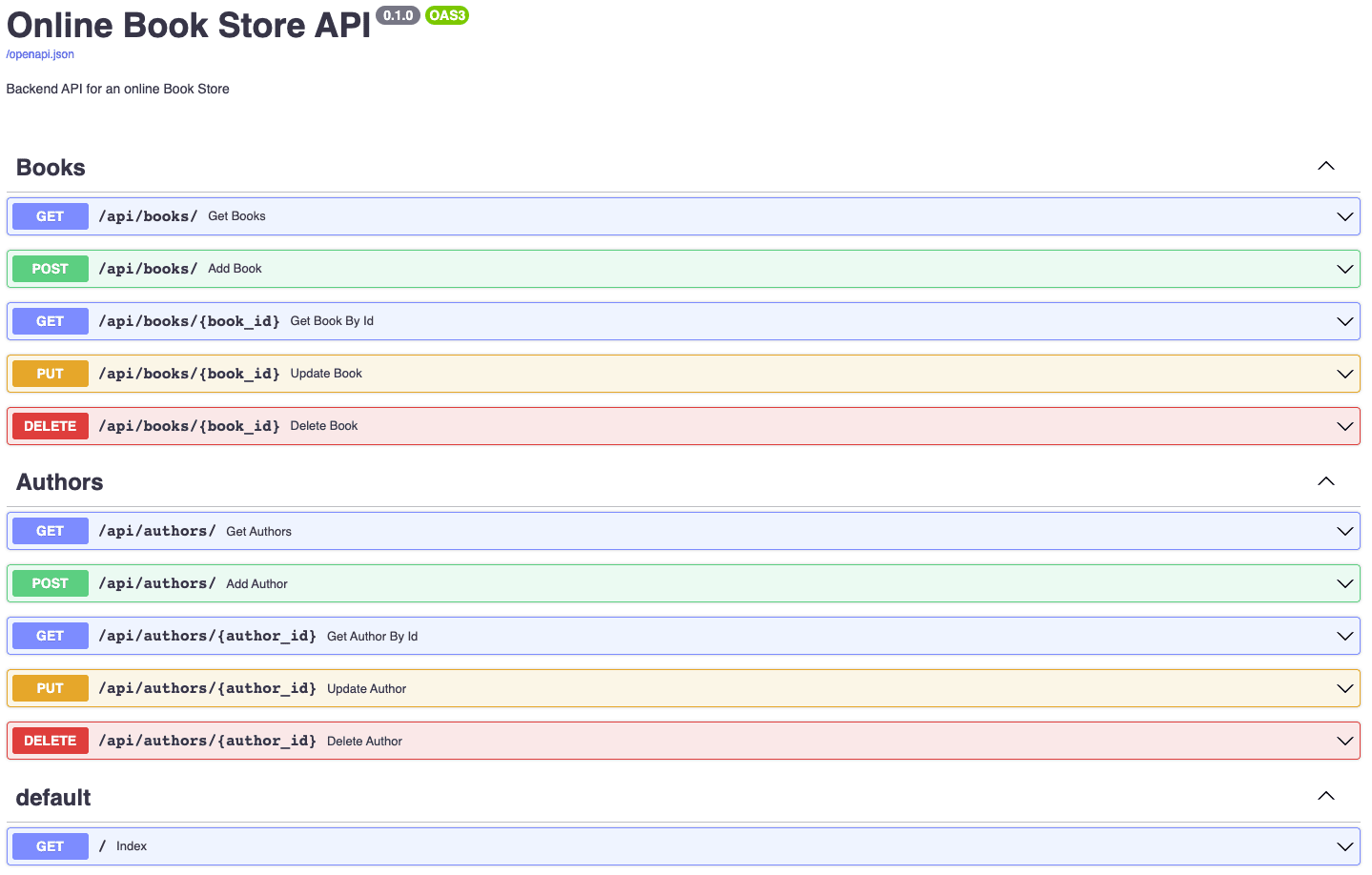
Task: Expand the Add Author endpoint arrow
Action: [x=1345, y=583]
